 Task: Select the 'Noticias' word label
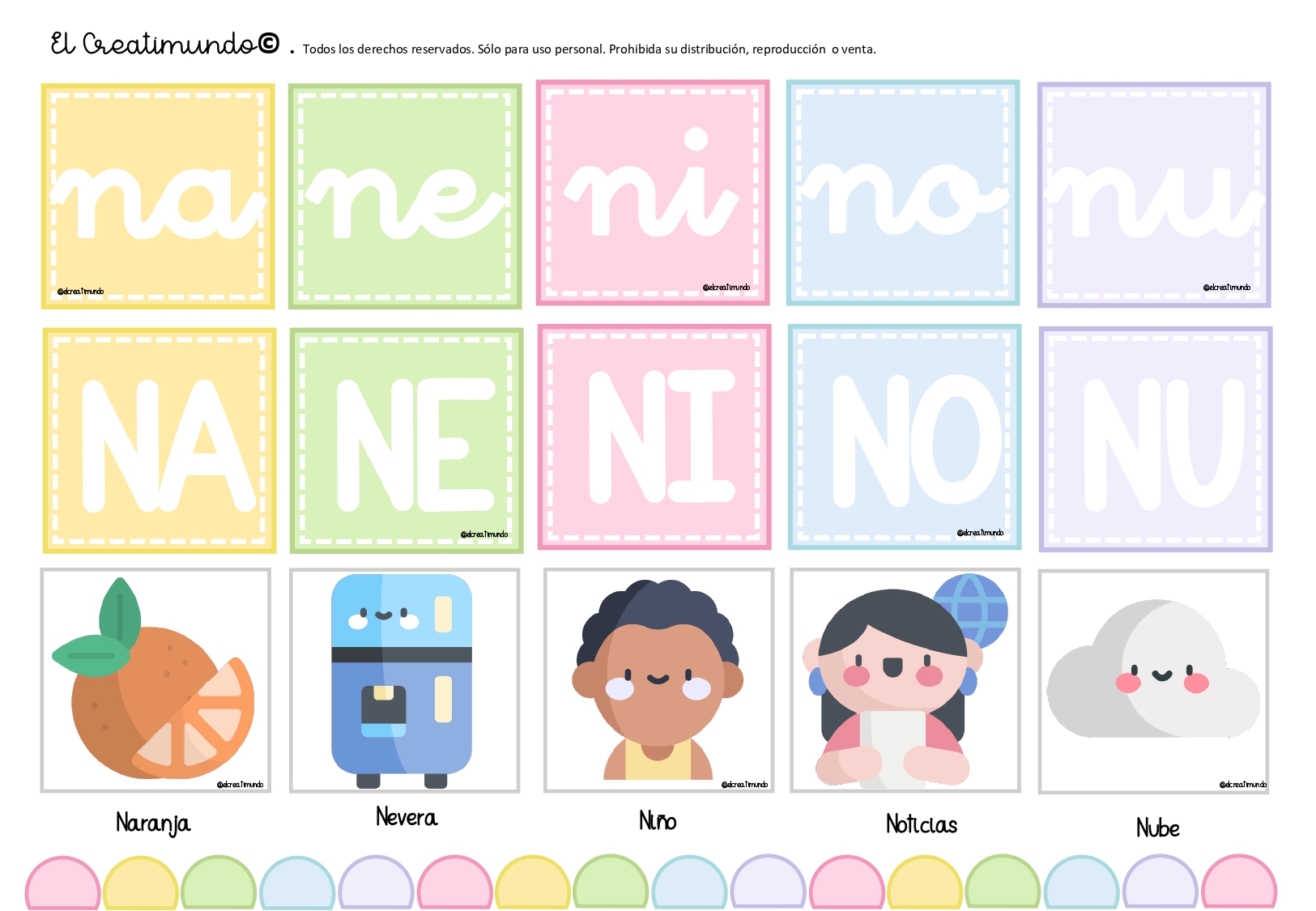coord(922,824)
